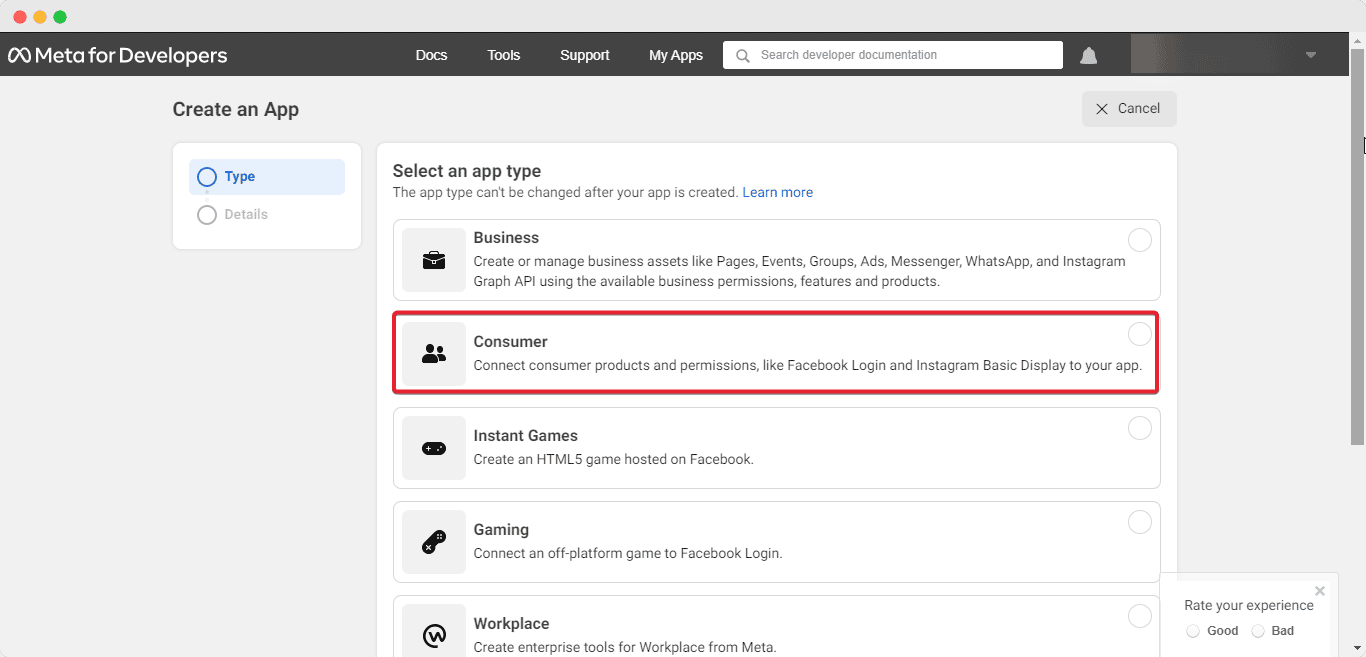The width and height of the screenshot is (1366, 657).
Task: Select the Business app type radio
Action: click(1140, 240)
